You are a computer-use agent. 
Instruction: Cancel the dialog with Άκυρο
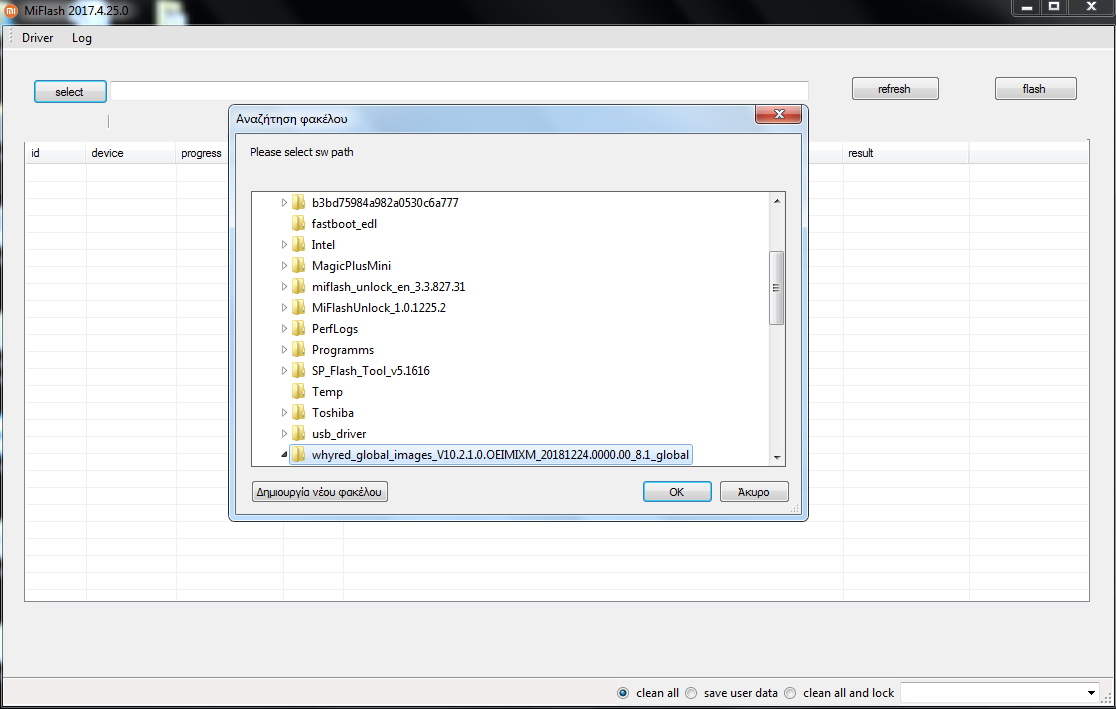[x=754, y=492]
